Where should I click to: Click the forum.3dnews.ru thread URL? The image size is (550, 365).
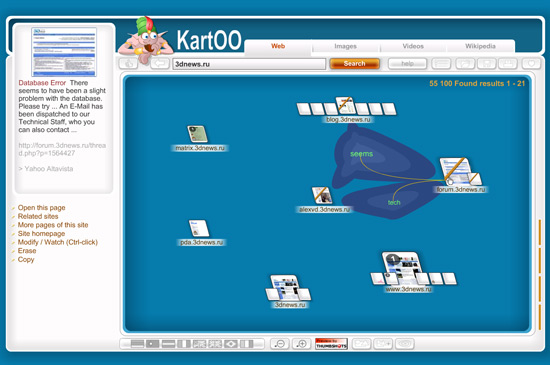62,149
